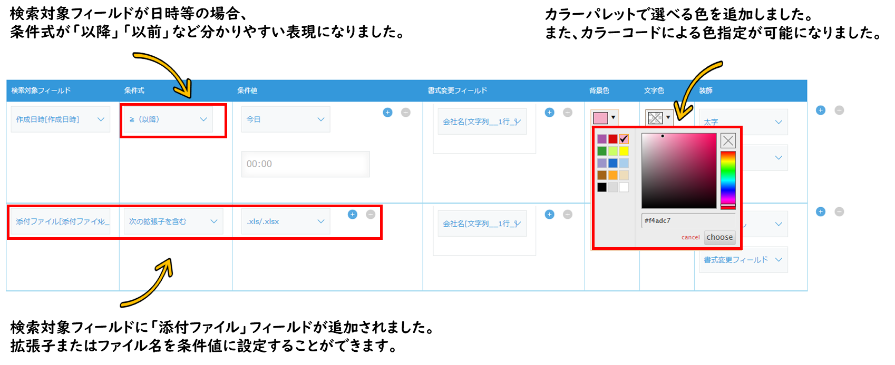The height and width of the screenshot is (365, 895).
Task: Click the no-color X button in picker
Action: click(x=728, y=141)
